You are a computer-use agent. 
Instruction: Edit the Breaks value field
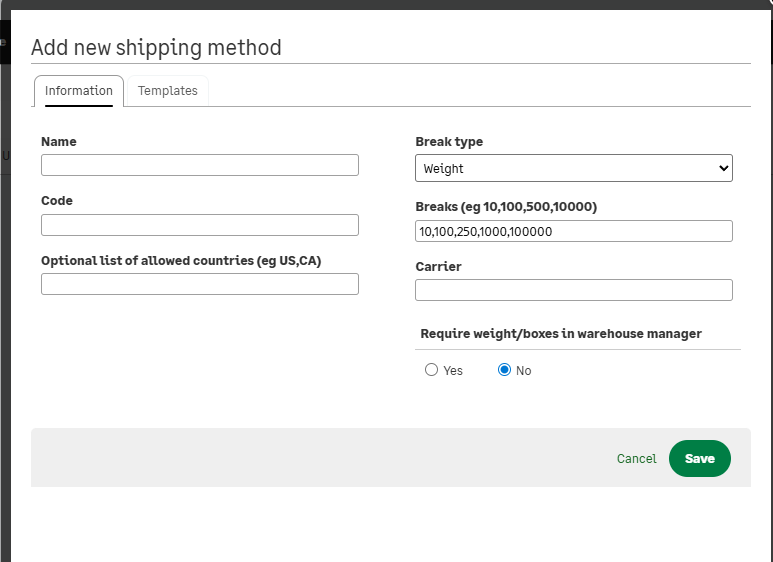pyautogui.click(x=574, y=231)
